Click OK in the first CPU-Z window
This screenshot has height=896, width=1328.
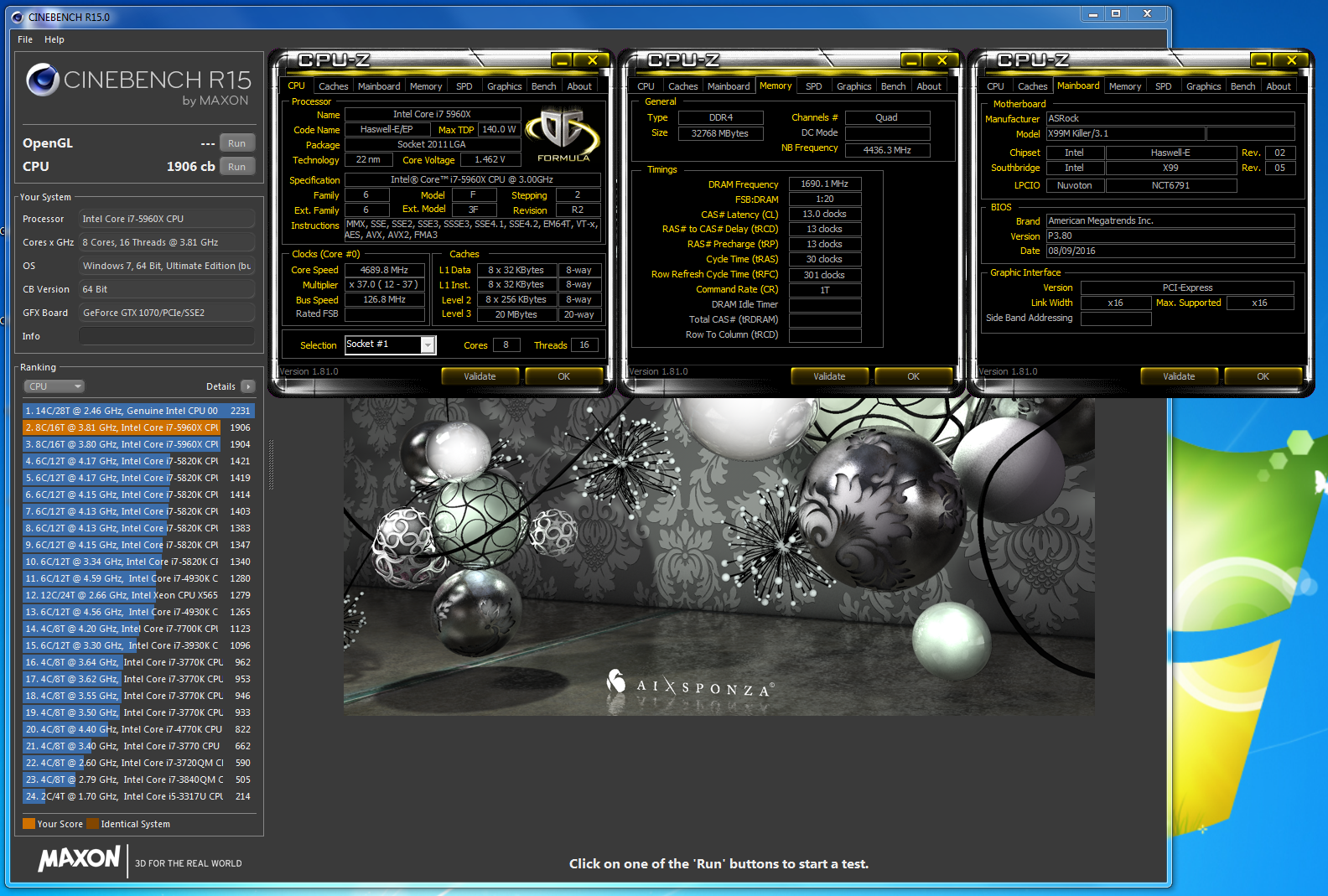click(x=563, y=376)
